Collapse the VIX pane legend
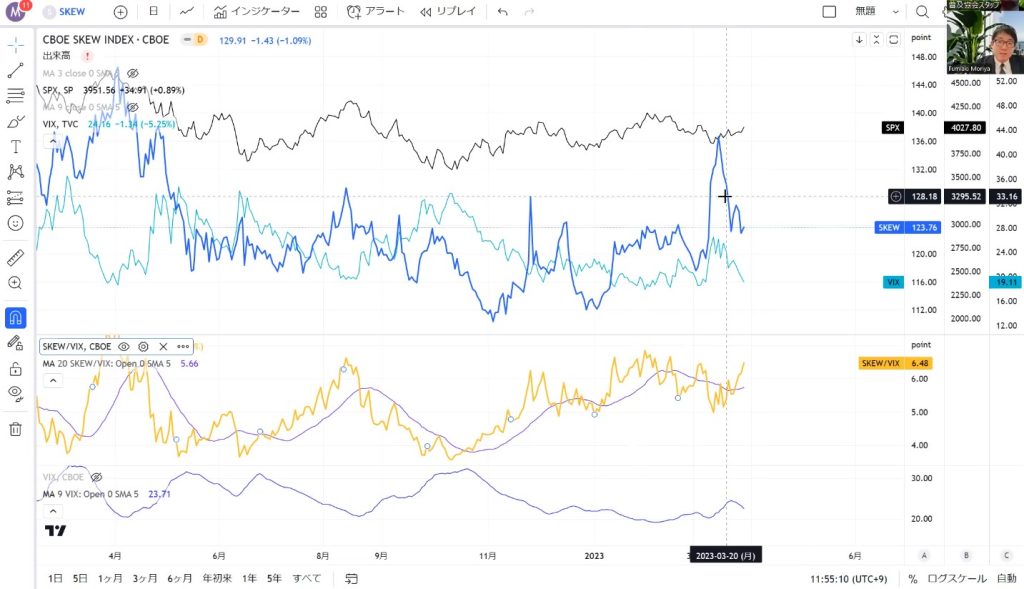 click(53, 511)
